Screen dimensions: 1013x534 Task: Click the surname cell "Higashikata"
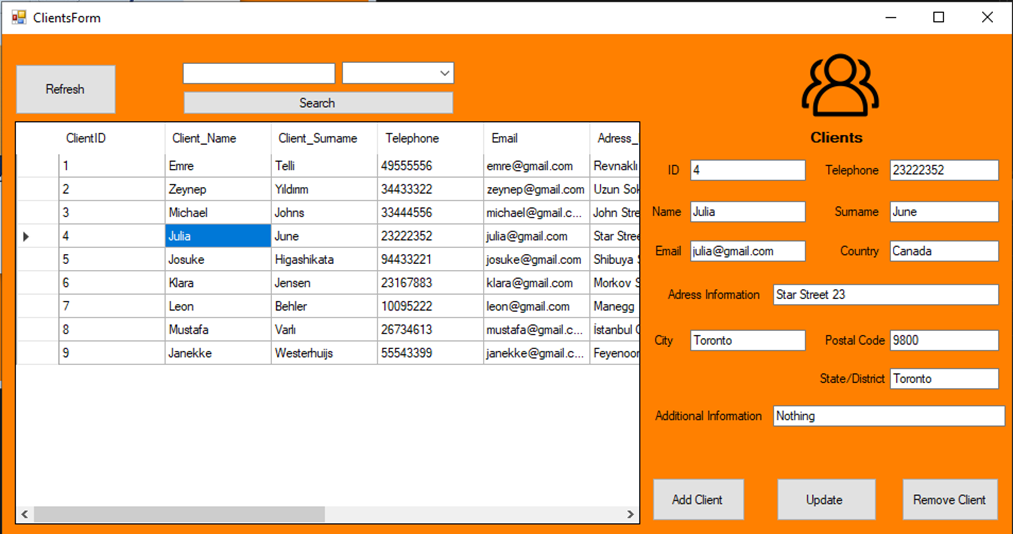324,260
